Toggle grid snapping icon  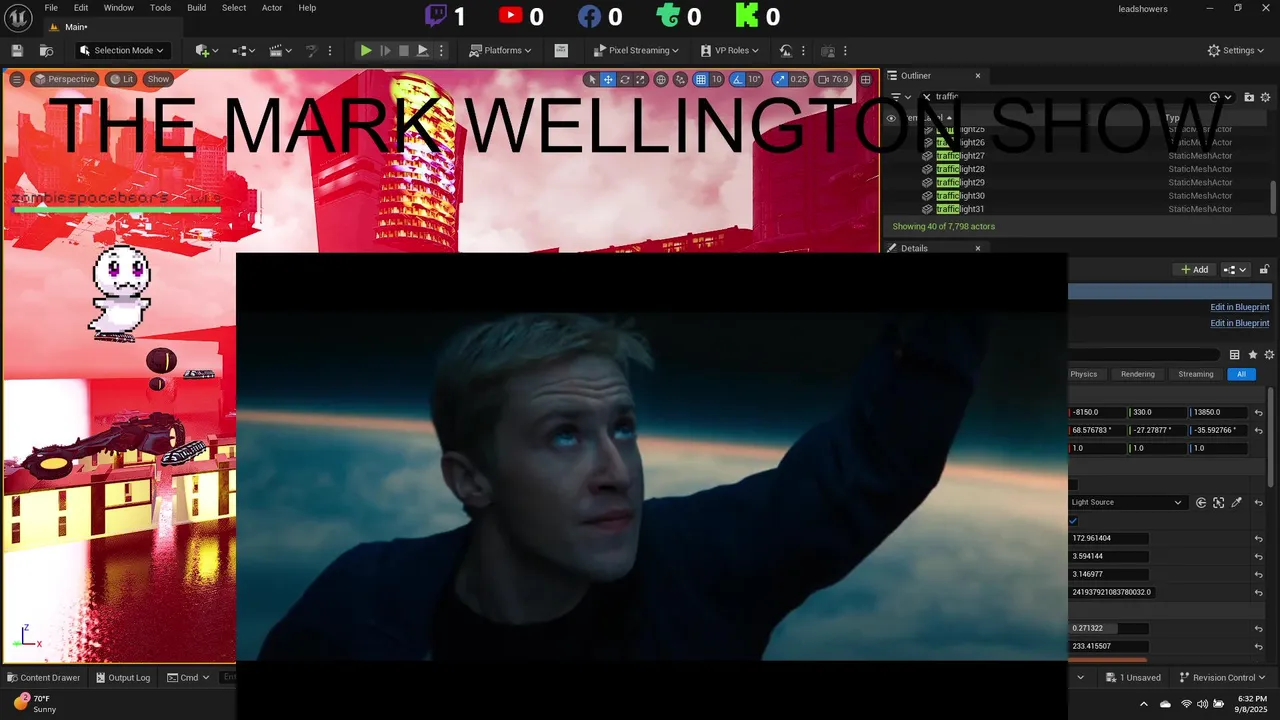(x=701, y=79)
